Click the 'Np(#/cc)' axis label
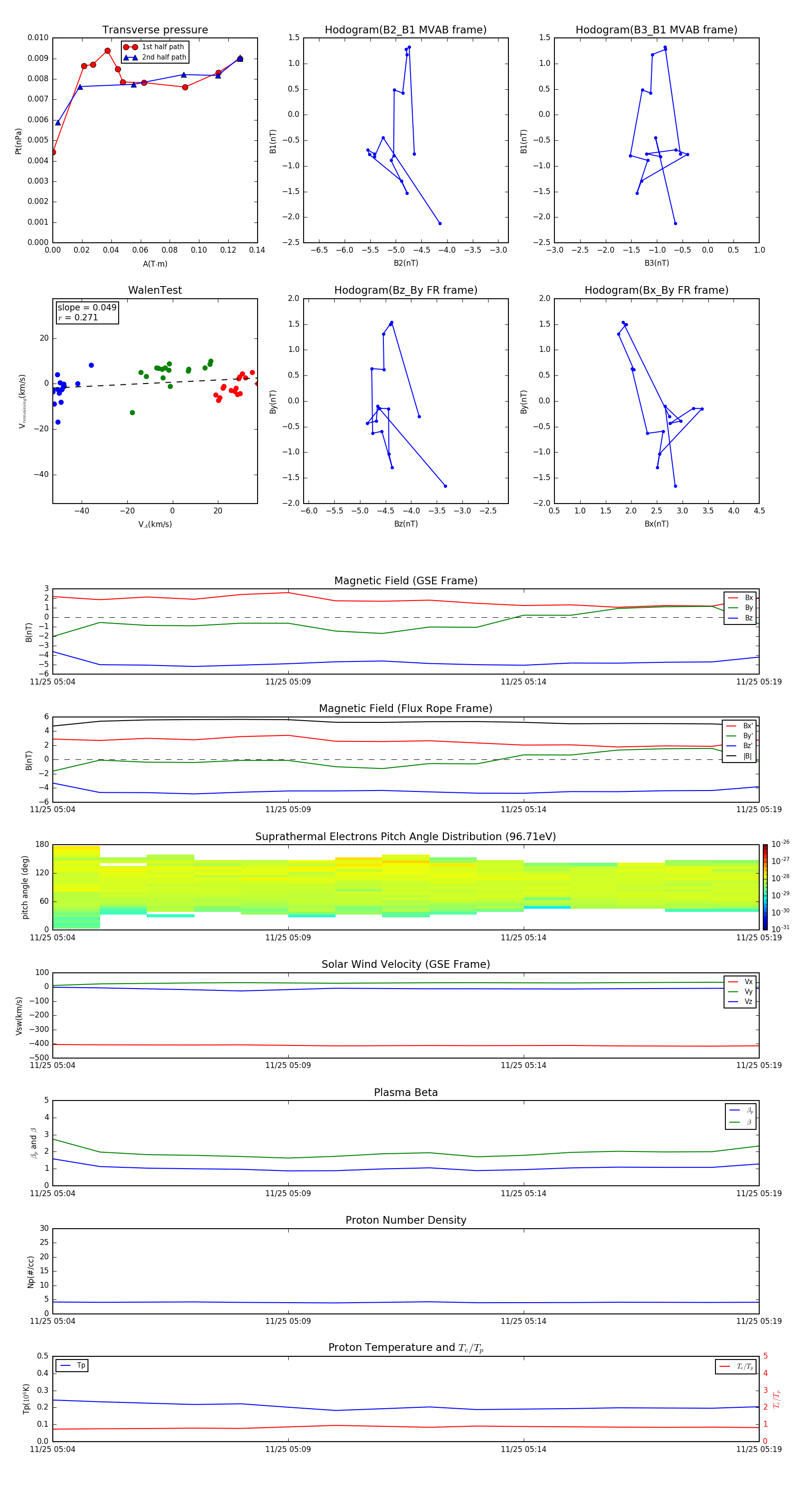The width and height of the screenshot is (812, 1489). pyautogui.click(x=31, y=1271)
